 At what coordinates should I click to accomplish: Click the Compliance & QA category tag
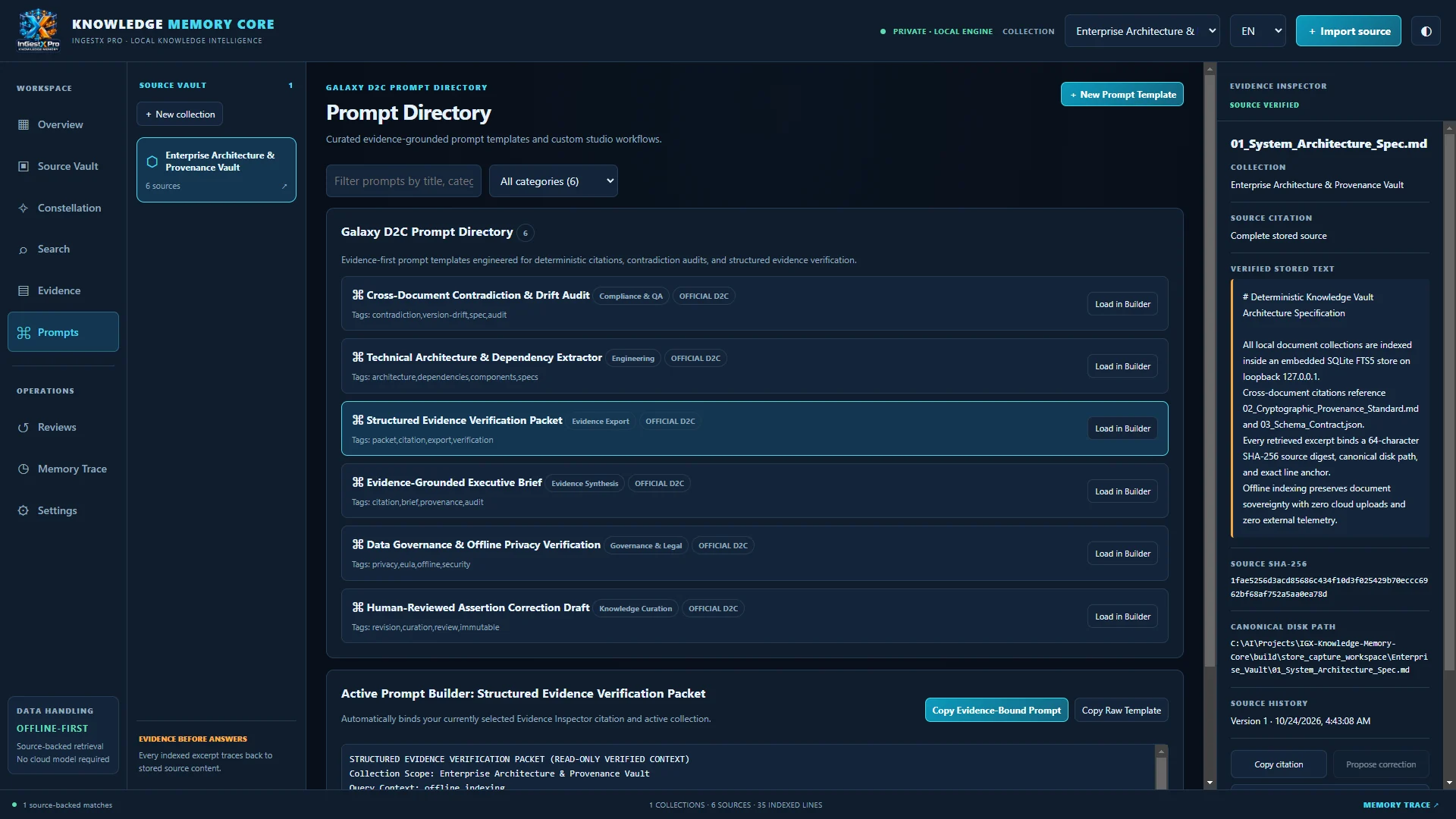pos(631,296)
